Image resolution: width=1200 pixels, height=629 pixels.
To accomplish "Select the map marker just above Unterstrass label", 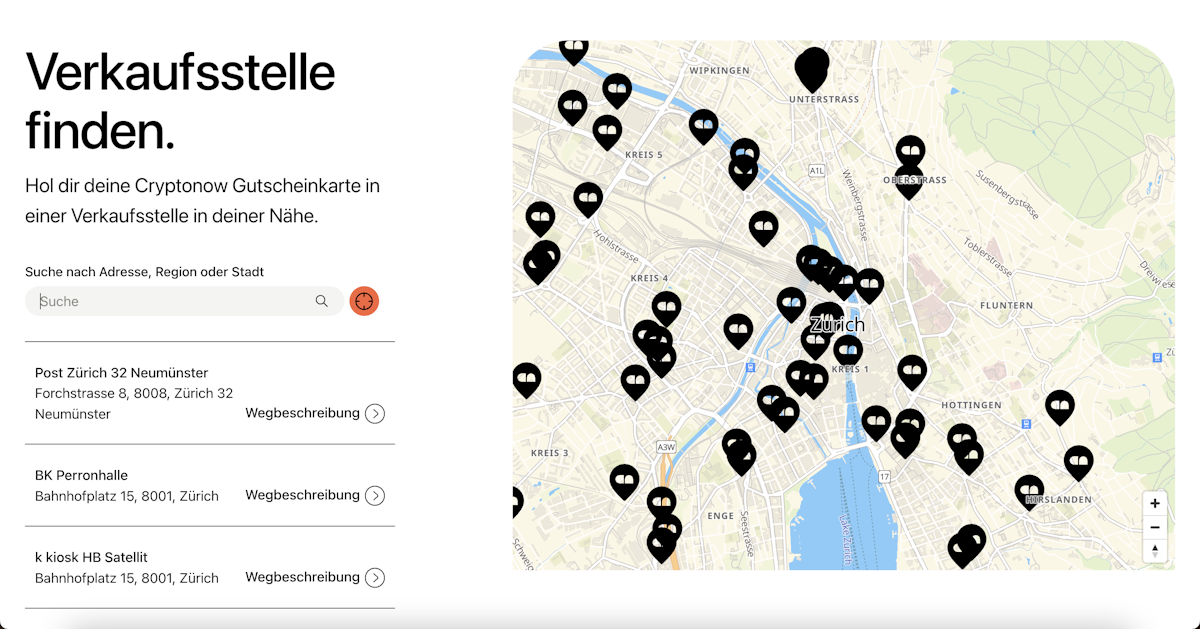I will coord(813,70).
